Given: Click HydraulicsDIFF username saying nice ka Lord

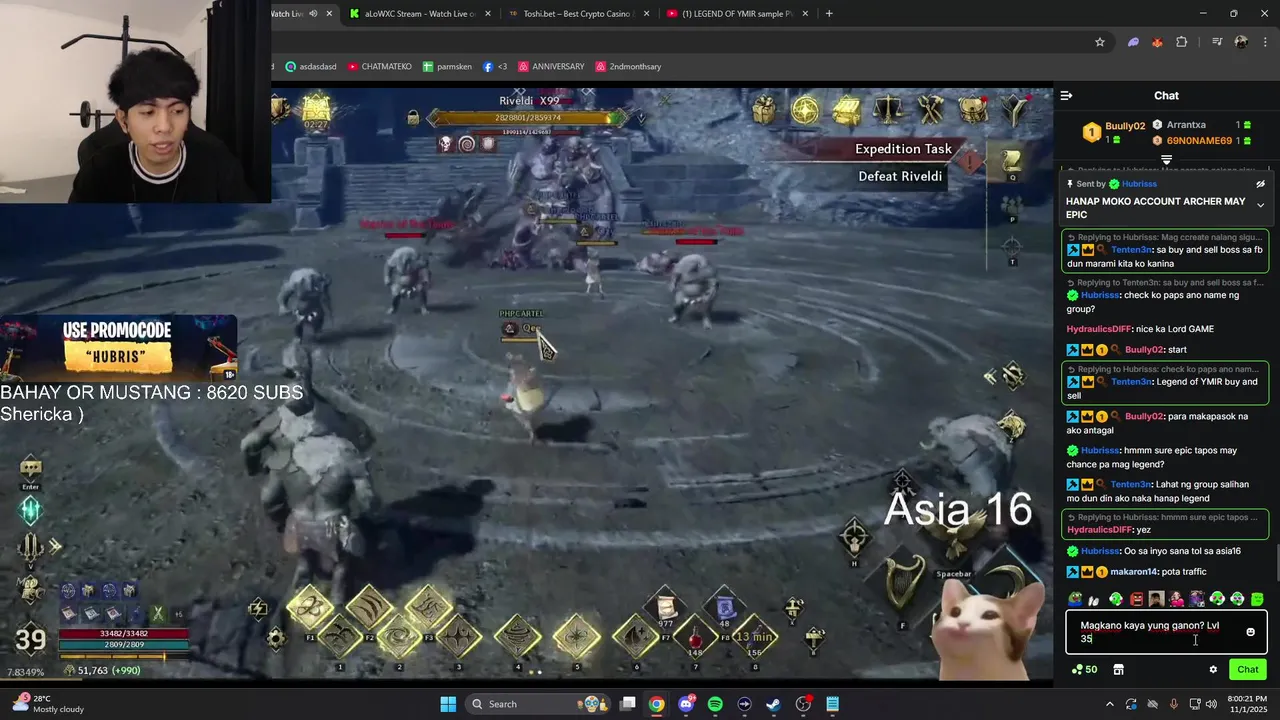Looking at the screenshot, I should (x=1099, y=329).
